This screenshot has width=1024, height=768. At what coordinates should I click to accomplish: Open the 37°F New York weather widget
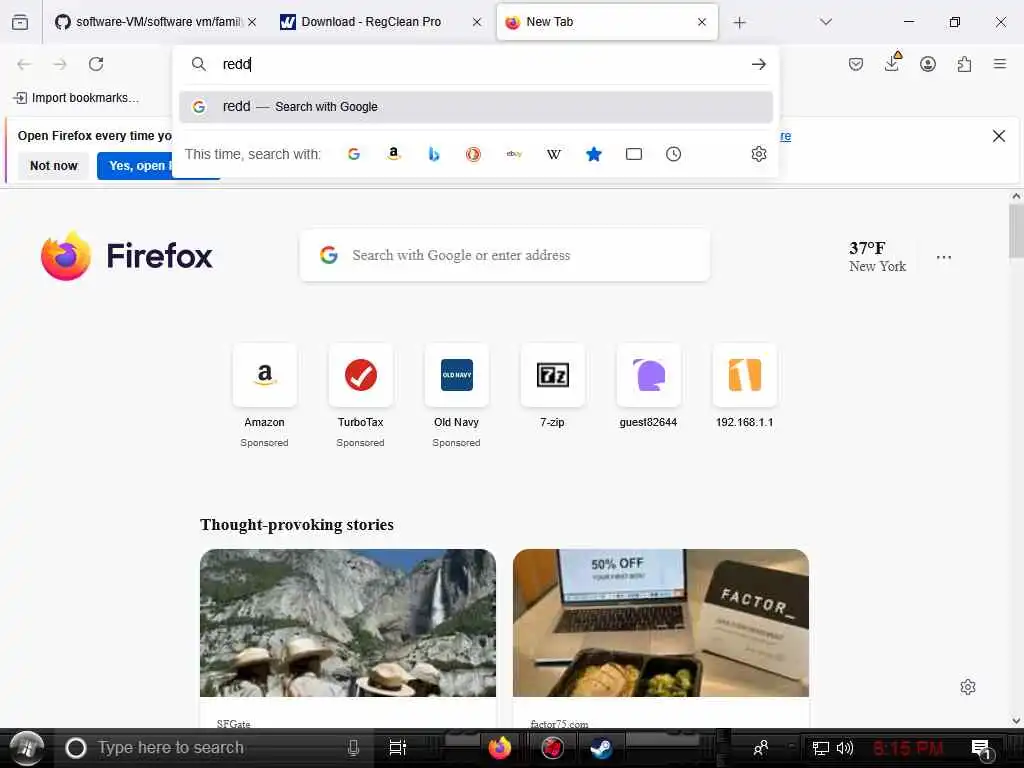click(x=877, y=257)
